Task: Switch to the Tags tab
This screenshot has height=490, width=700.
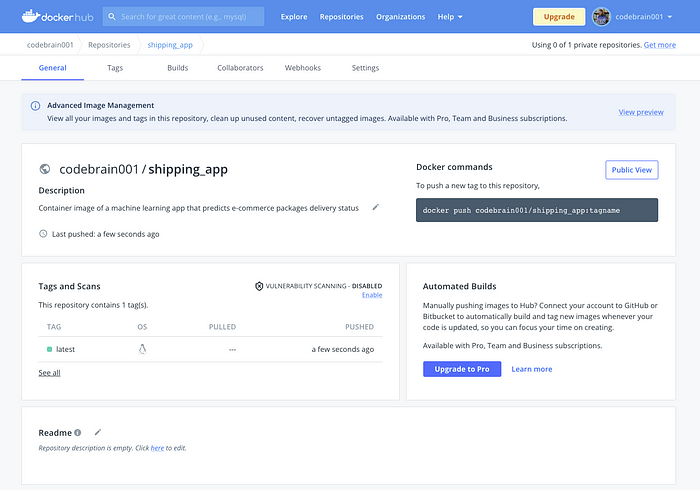Action: click(x=115, y=68)
